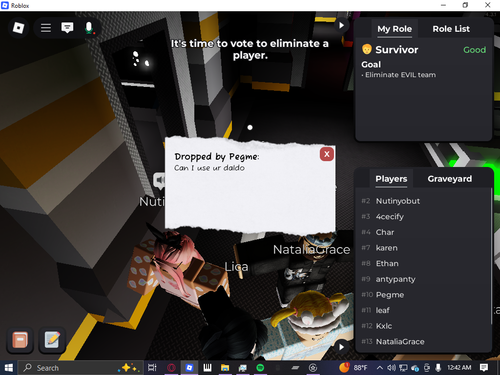The width and height of the screenshot is (500, 375).
Task: Open the Roblox logo menu
Action: pos(18,28)
